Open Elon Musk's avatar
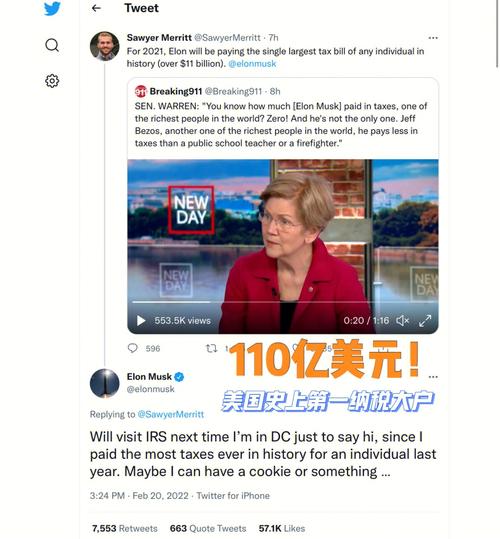Screen dimensions: 500x539 [x=104, y=383]
